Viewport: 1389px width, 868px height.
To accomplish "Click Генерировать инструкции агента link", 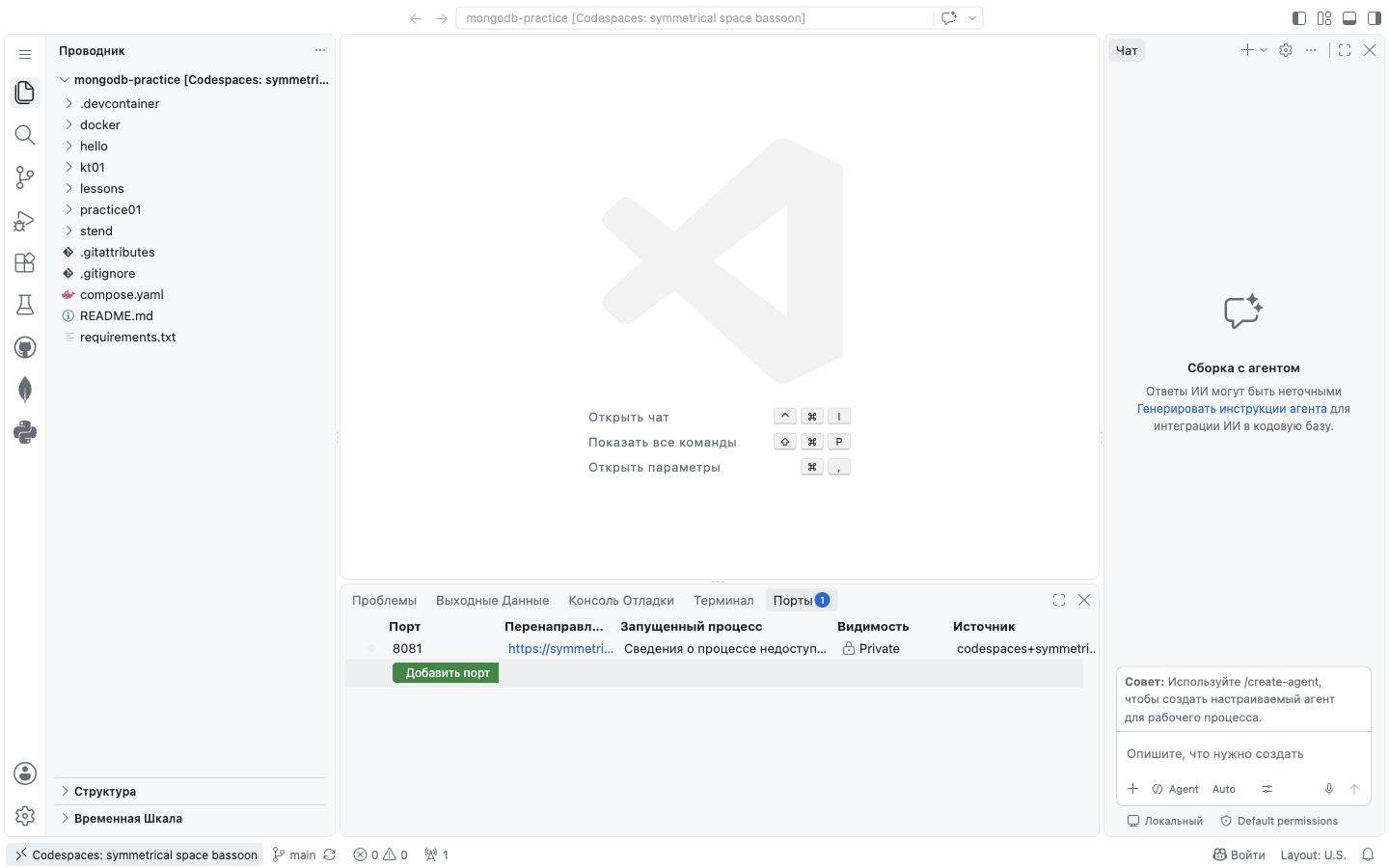I will [x=1232, y=409].
